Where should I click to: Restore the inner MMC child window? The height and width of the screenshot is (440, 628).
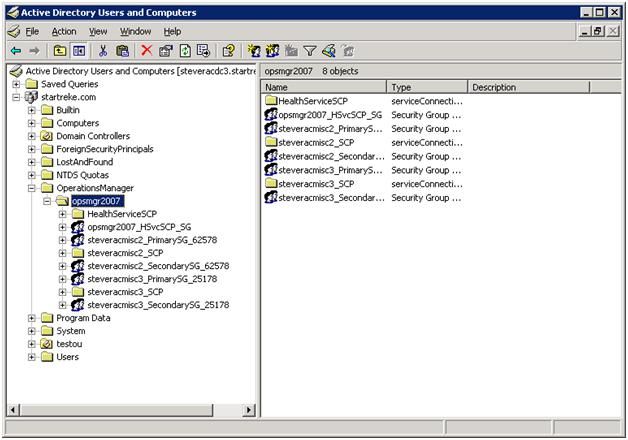click(x=598, y=31)
